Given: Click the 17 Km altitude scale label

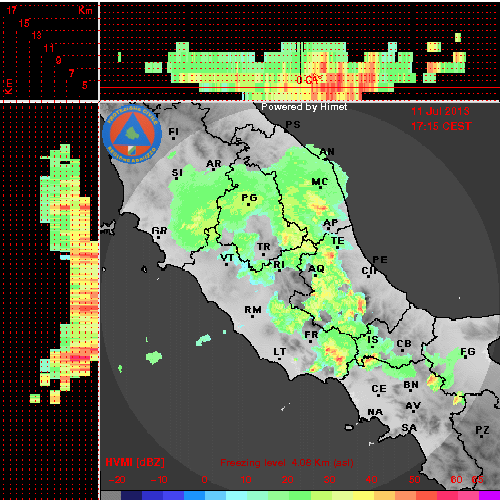Looking at the screenshot, I should [x=11, y=10].
